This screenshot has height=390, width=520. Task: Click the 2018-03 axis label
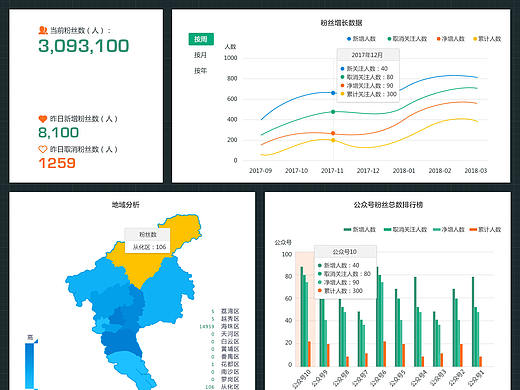pos(476,171)
